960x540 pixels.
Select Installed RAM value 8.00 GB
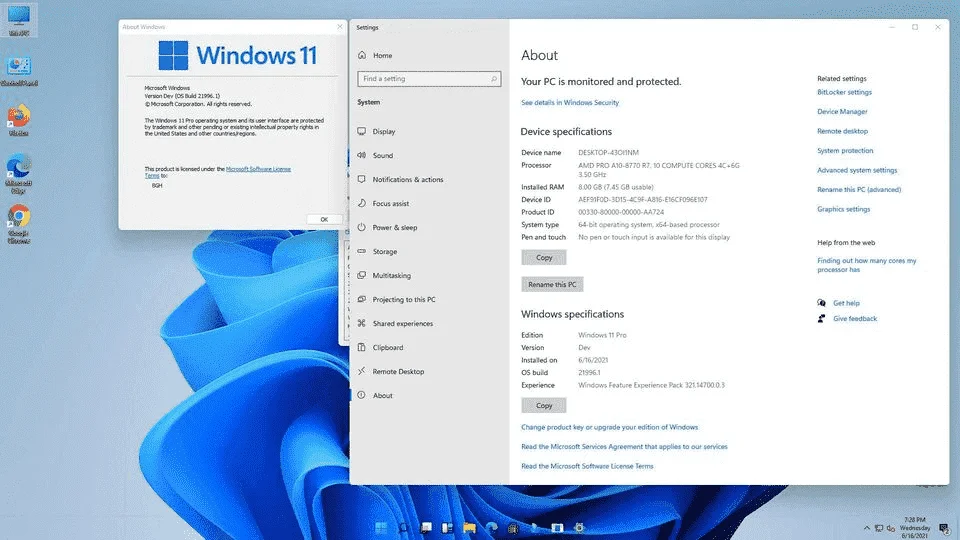(615, 187)
